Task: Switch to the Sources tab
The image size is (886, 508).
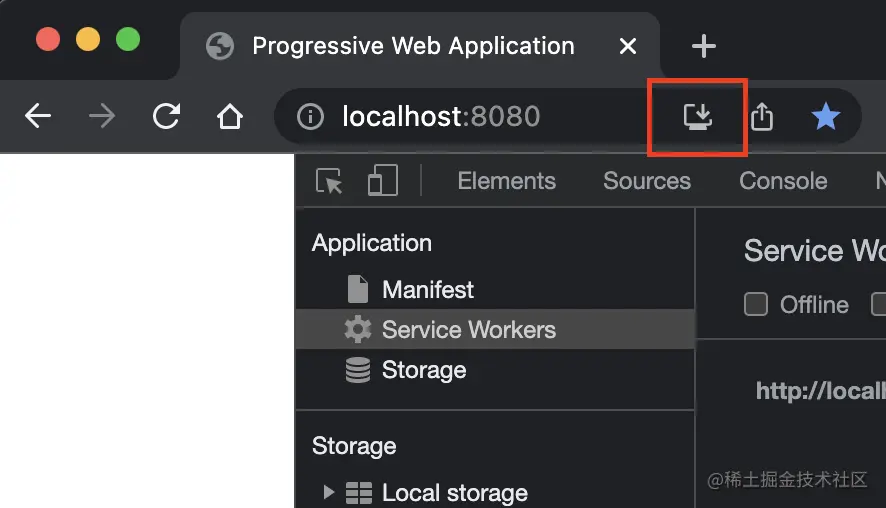Action: click(x=646, y=181)
